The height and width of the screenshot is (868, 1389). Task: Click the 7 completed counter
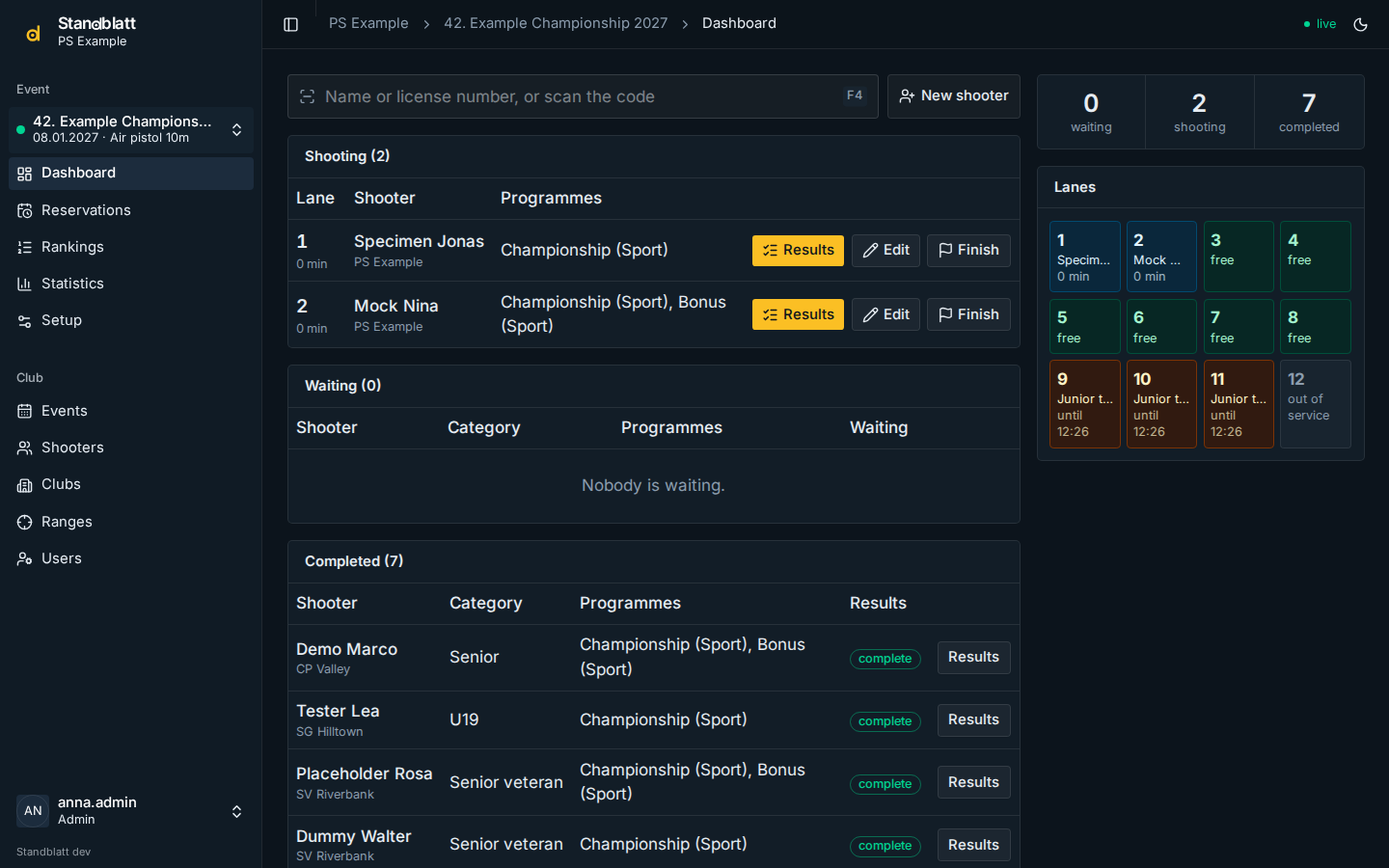(1309, 112)
